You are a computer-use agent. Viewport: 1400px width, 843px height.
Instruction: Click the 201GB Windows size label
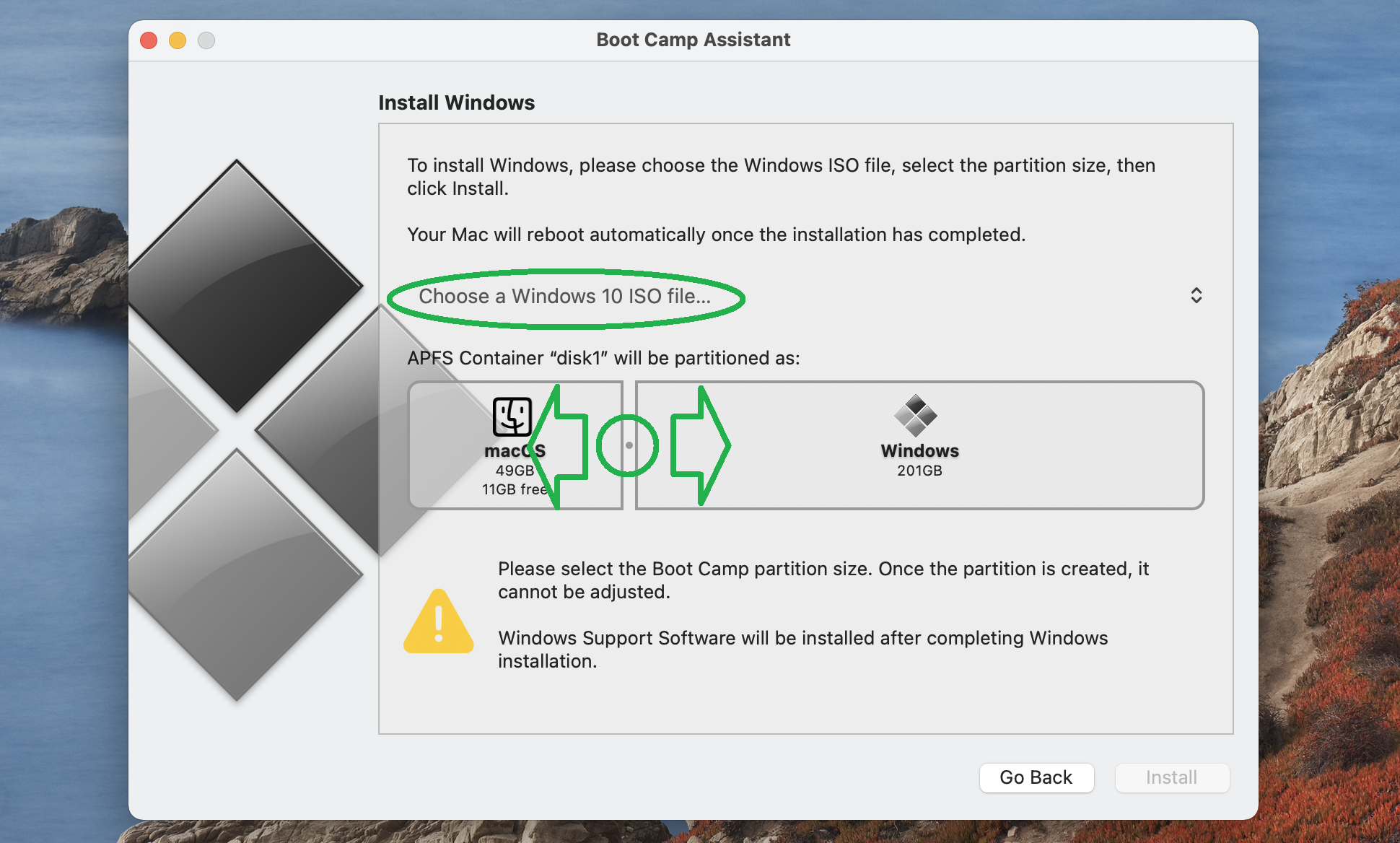point(920,471)
